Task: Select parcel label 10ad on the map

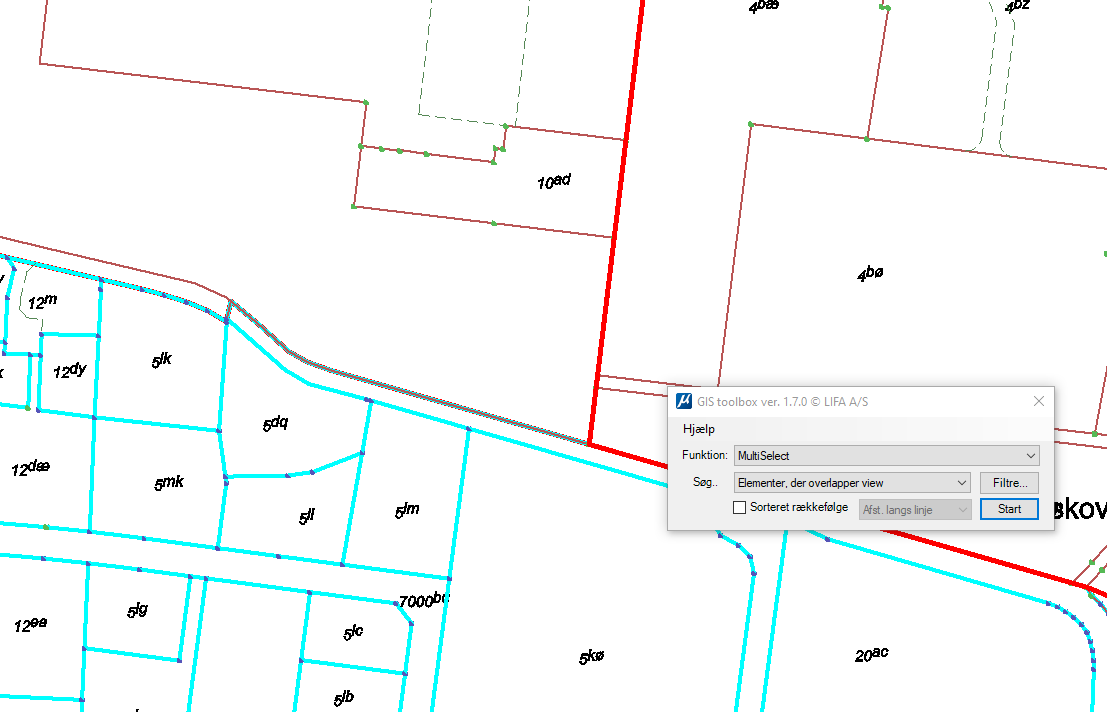Action: pos(553,182)
